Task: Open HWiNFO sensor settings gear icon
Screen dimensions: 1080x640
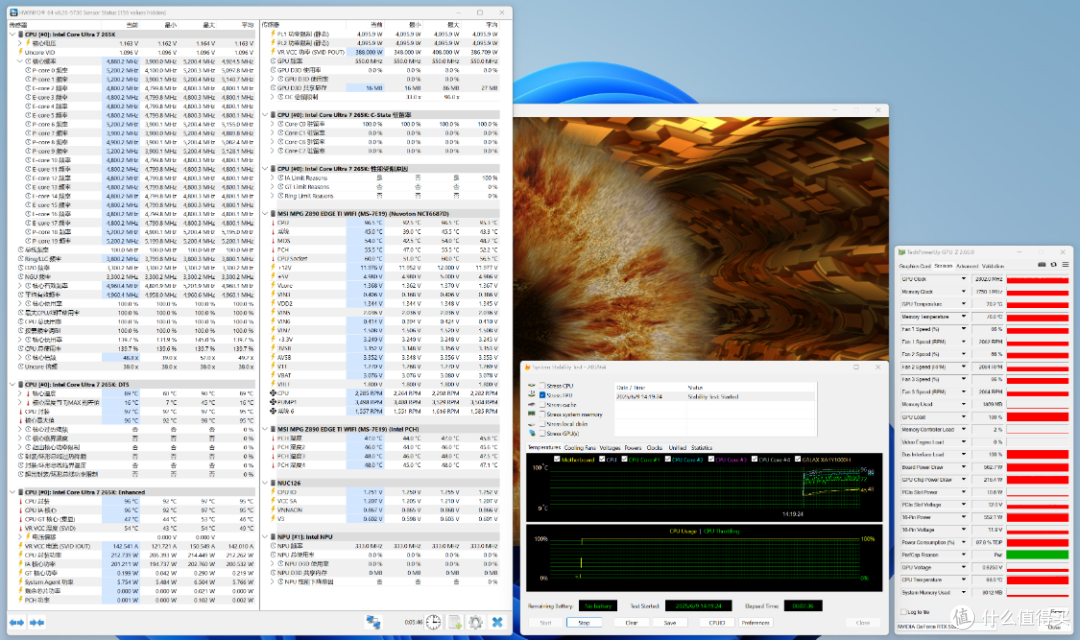Action: pyautogui.click(x=476, y=622)
